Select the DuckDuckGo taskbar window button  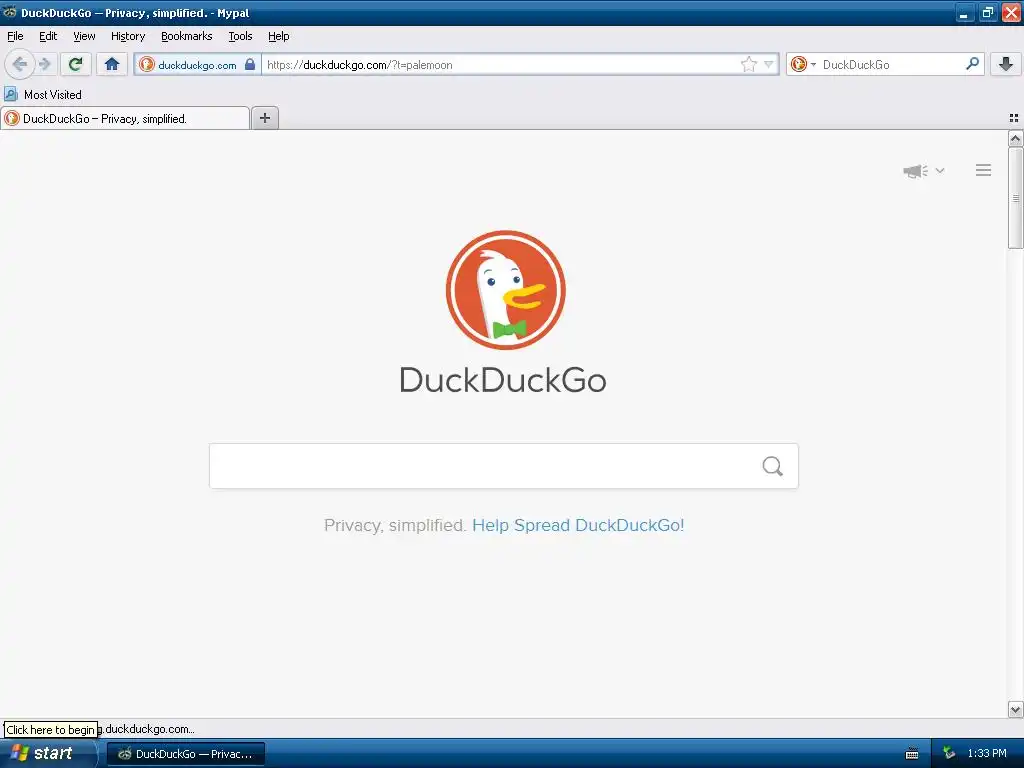click(185, 754)
